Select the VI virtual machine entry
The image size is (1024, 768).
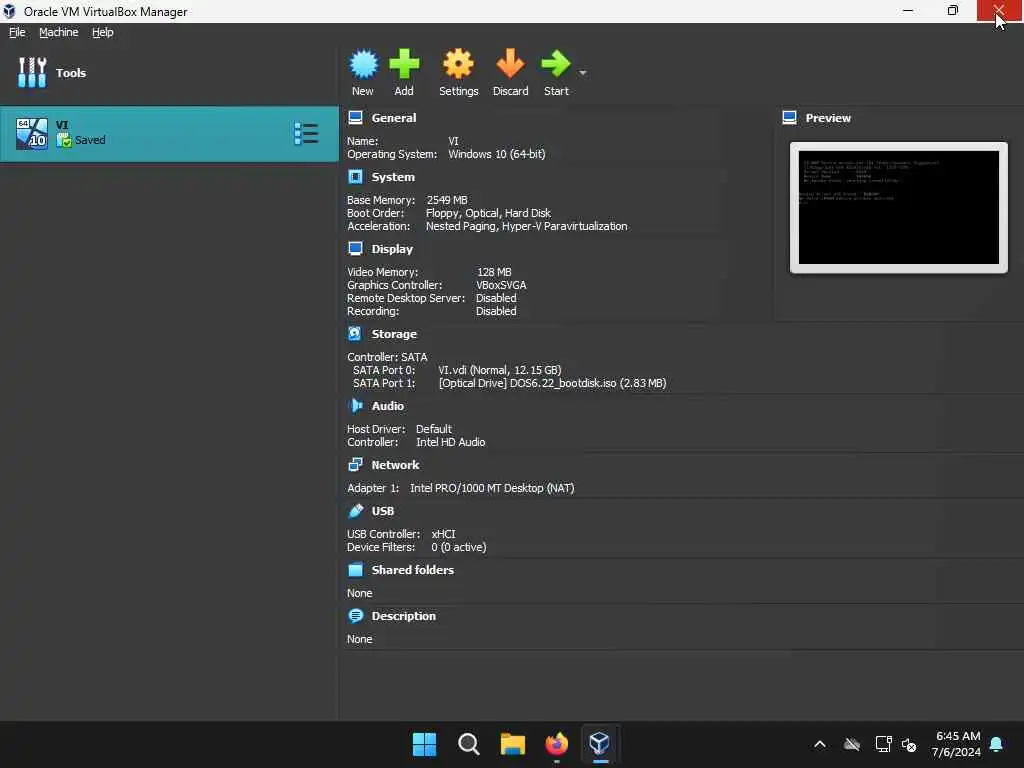coord(169,134)
